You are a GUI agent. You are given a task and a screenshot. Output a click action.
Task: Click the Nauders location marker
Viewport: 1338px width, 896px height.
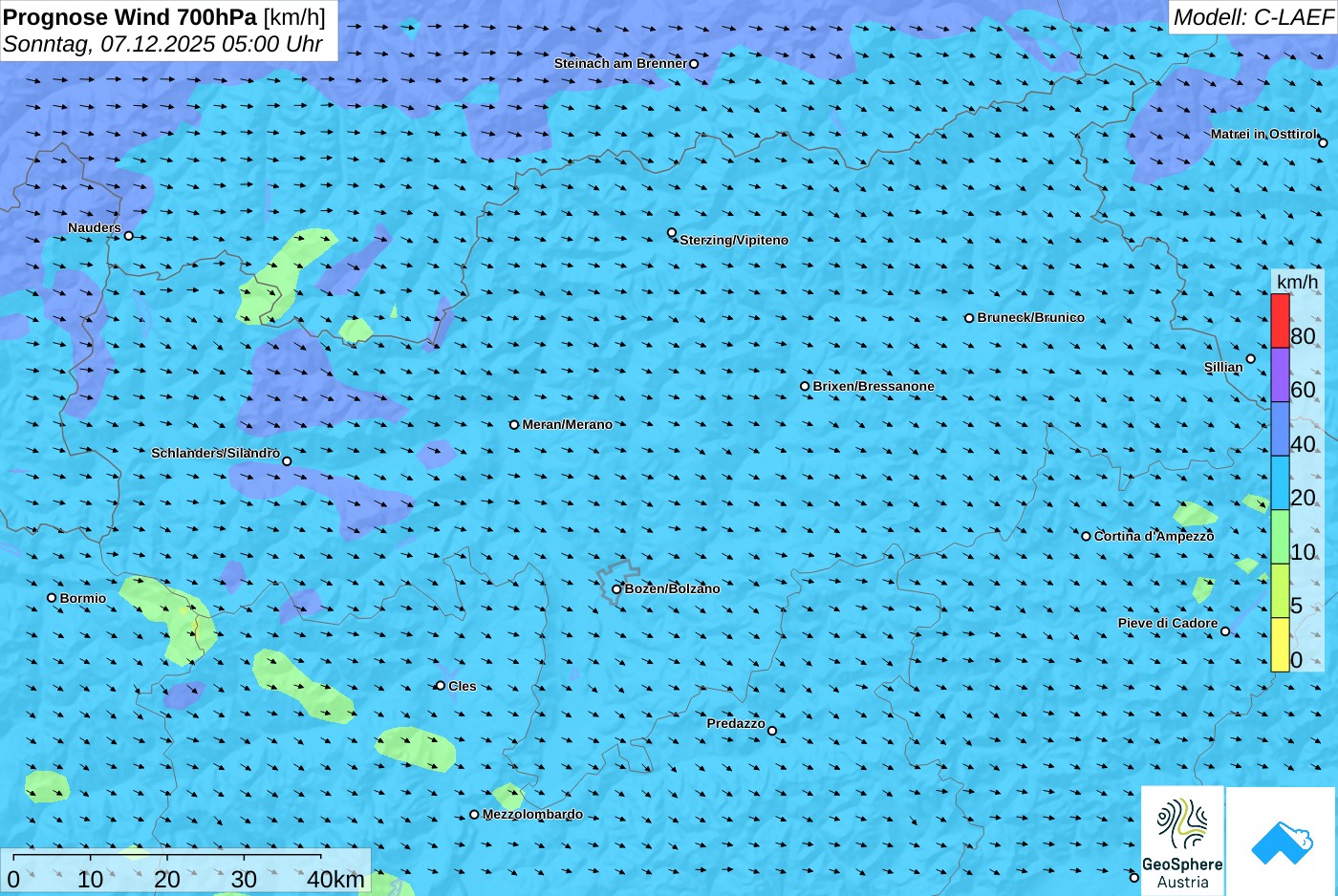coord(129,236)
